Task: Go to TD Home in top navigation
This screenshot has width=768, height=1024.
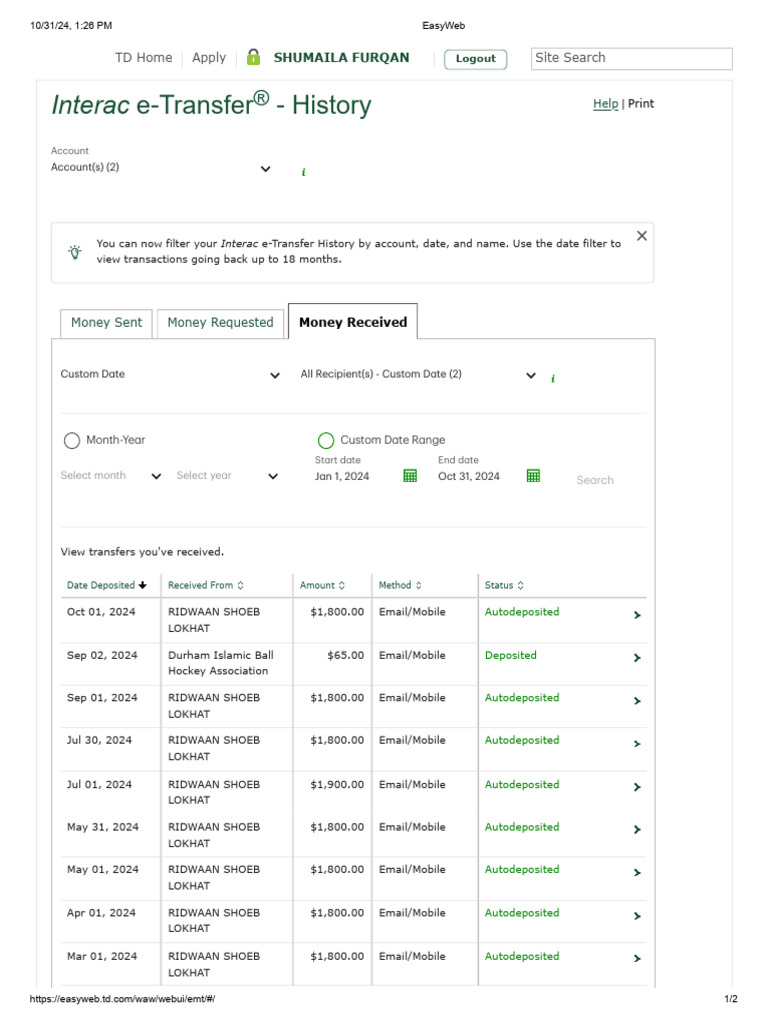Action: 144,57
